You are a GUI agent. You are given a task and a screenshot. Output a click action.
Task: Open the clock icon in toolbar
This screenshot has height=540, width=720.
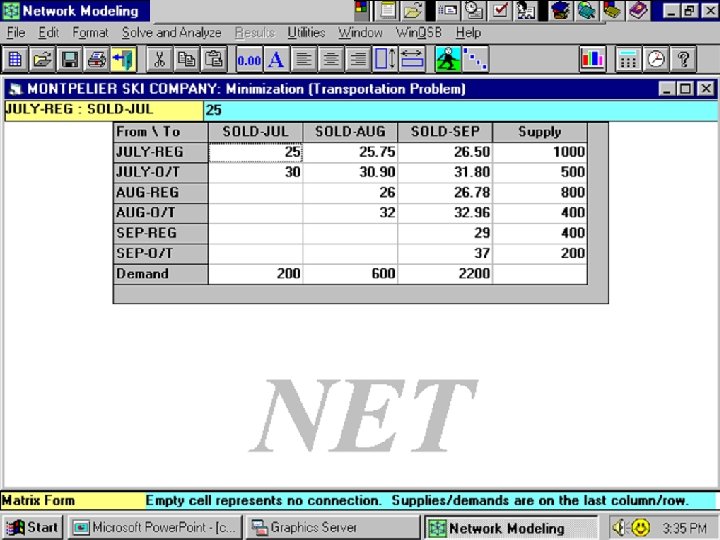pyautogui.click(x=656, y=59)
